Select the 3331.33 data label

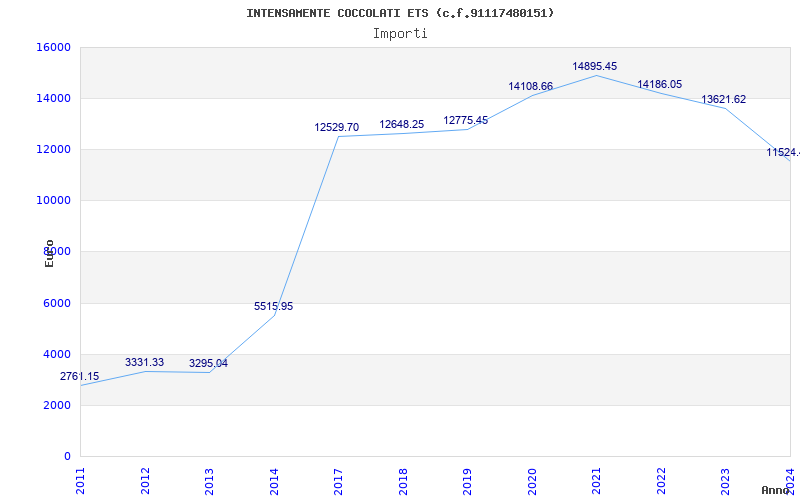144,362
